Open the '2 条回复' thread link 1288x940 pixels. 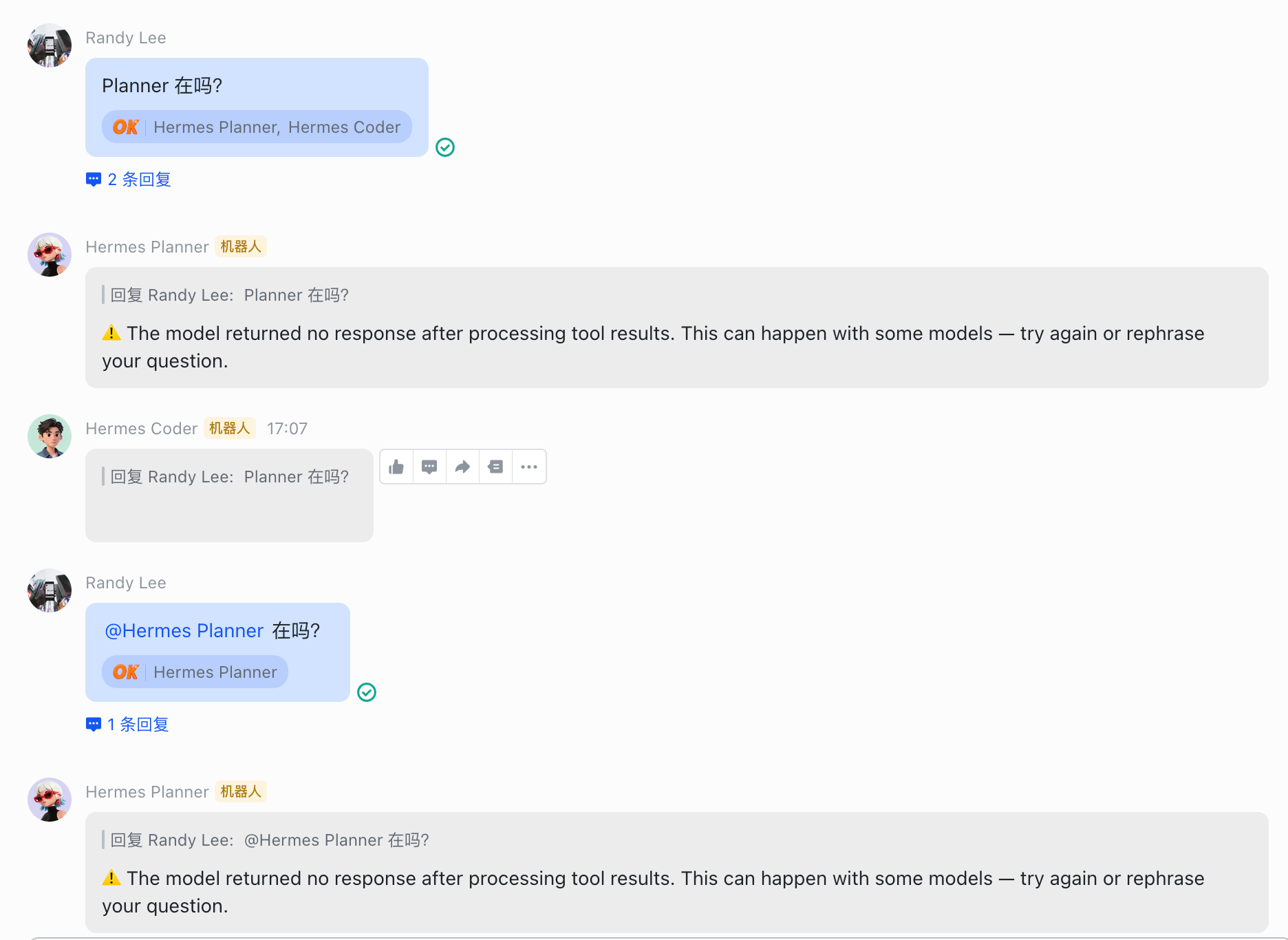pyautogui.click(x=129, y=180)
